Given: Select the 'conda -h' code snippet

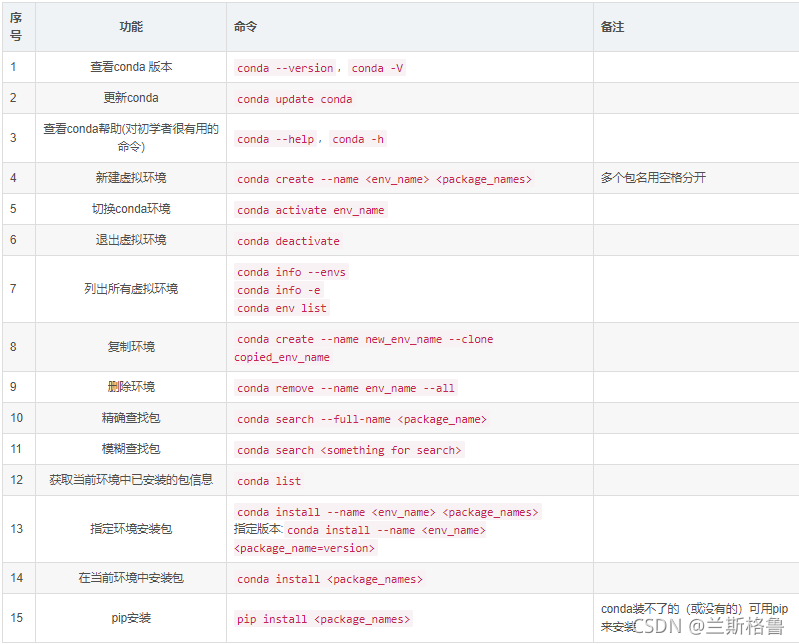Looking at the screenshot, I should 358,139.
